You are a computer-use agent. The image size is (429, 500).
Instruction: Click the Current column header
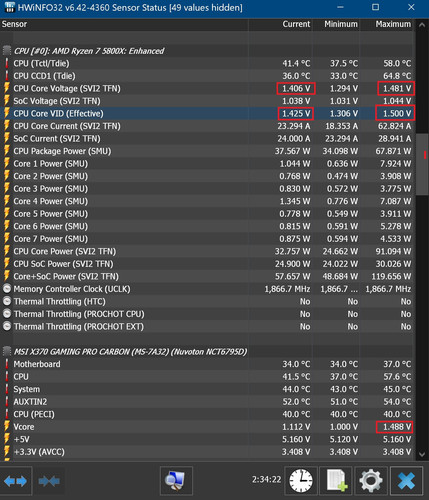tap(280, 24)
